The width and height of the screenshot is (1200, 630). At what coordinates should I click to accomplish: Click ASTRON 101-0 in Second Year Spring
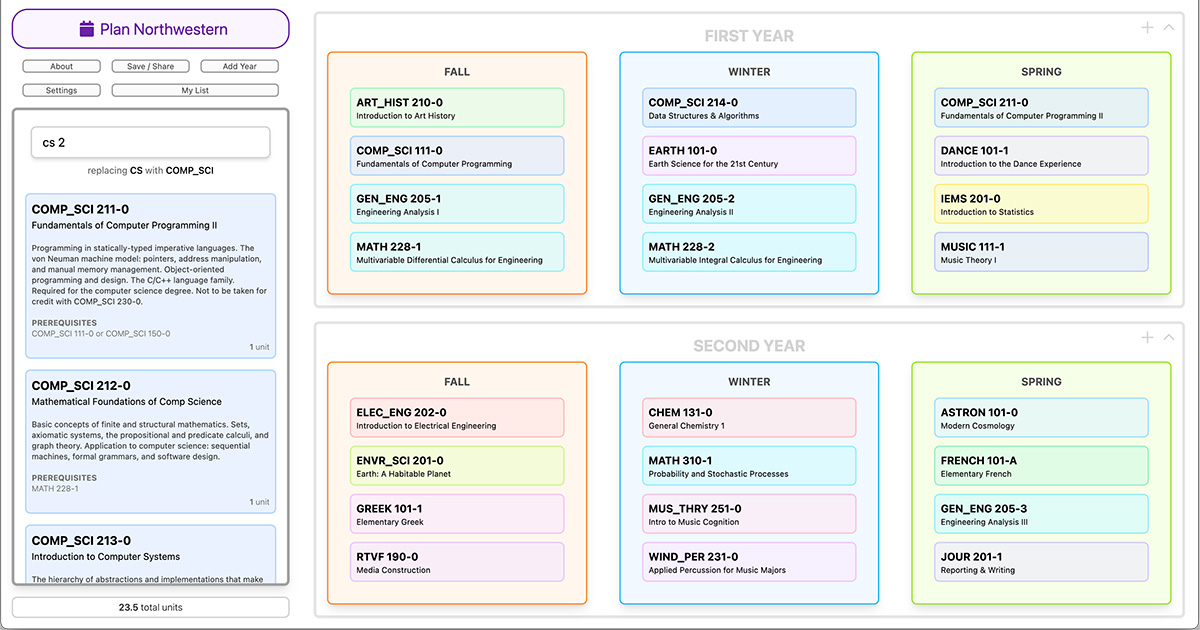pos(1041,417)
